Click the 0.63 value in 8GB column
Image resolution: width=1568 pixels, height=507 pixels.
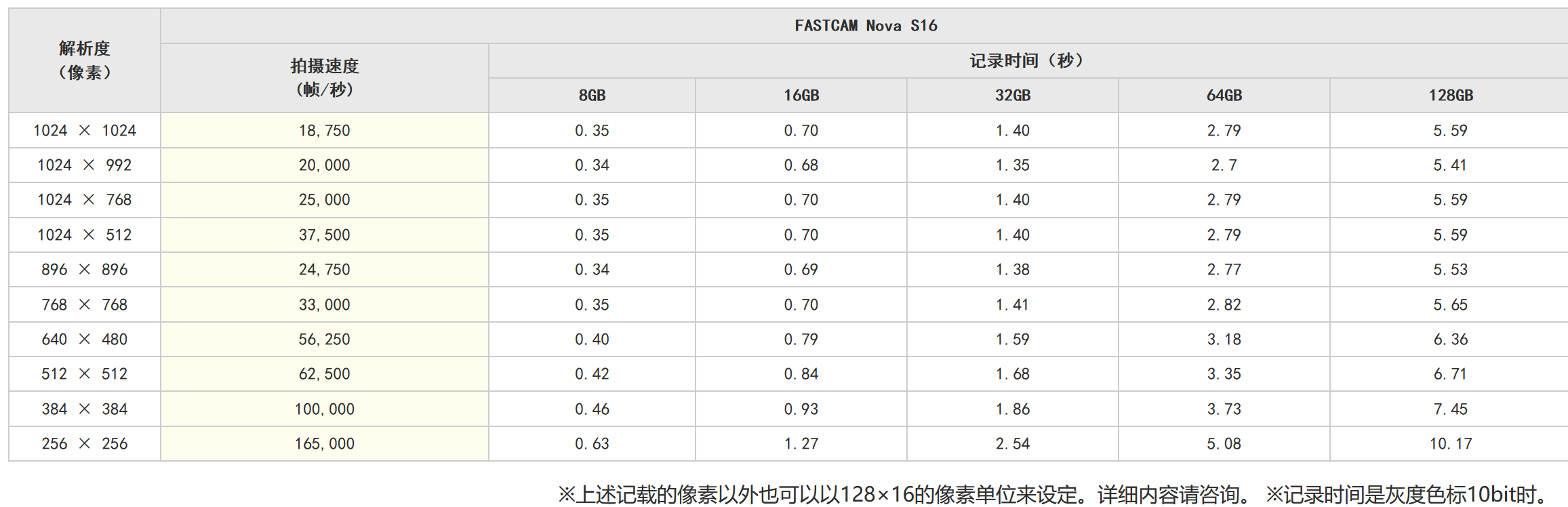coord(592,444)
